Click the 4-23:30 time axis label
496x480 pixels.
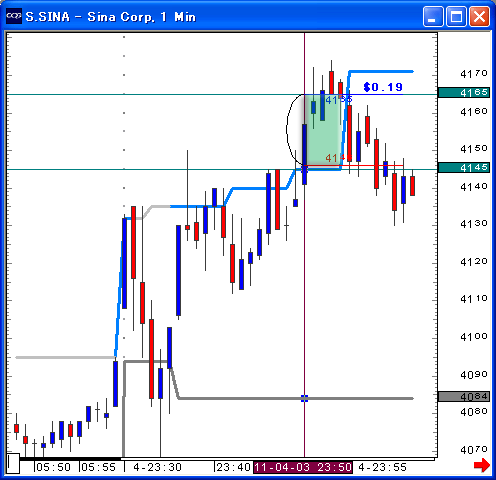pos(157,467)
